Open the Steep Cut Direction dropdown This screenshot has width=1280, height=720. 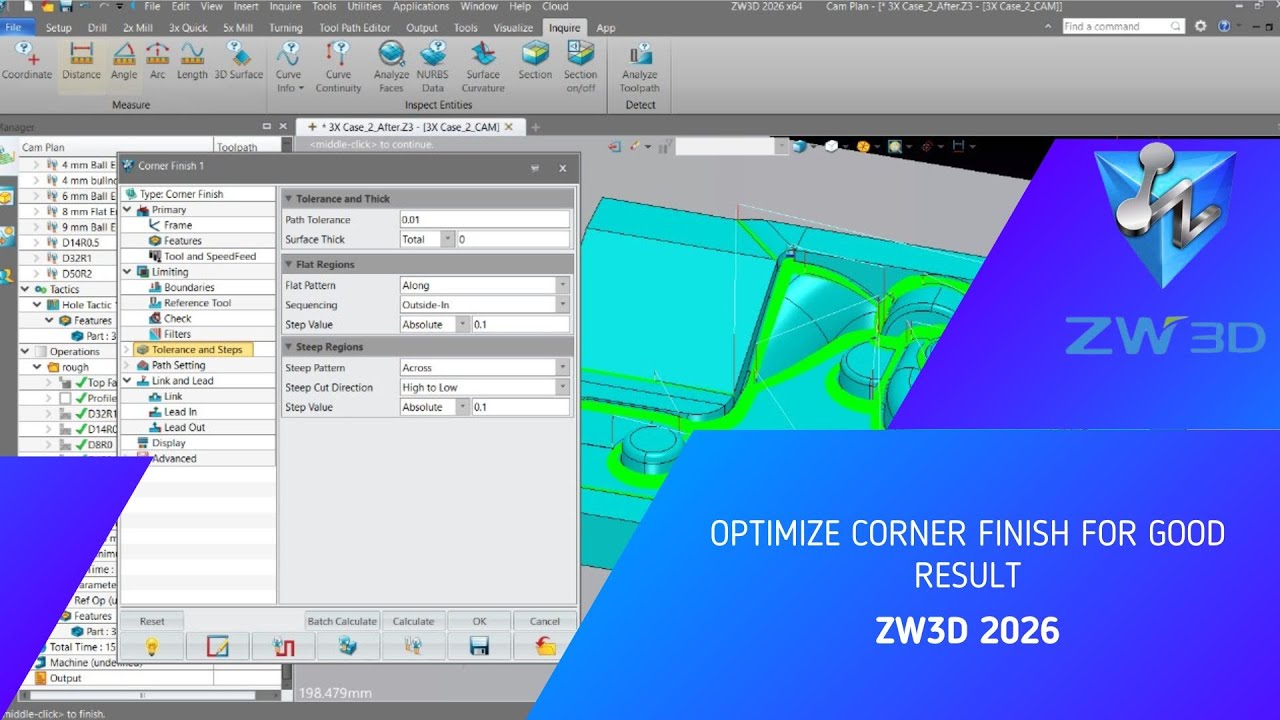click(562, 387)
